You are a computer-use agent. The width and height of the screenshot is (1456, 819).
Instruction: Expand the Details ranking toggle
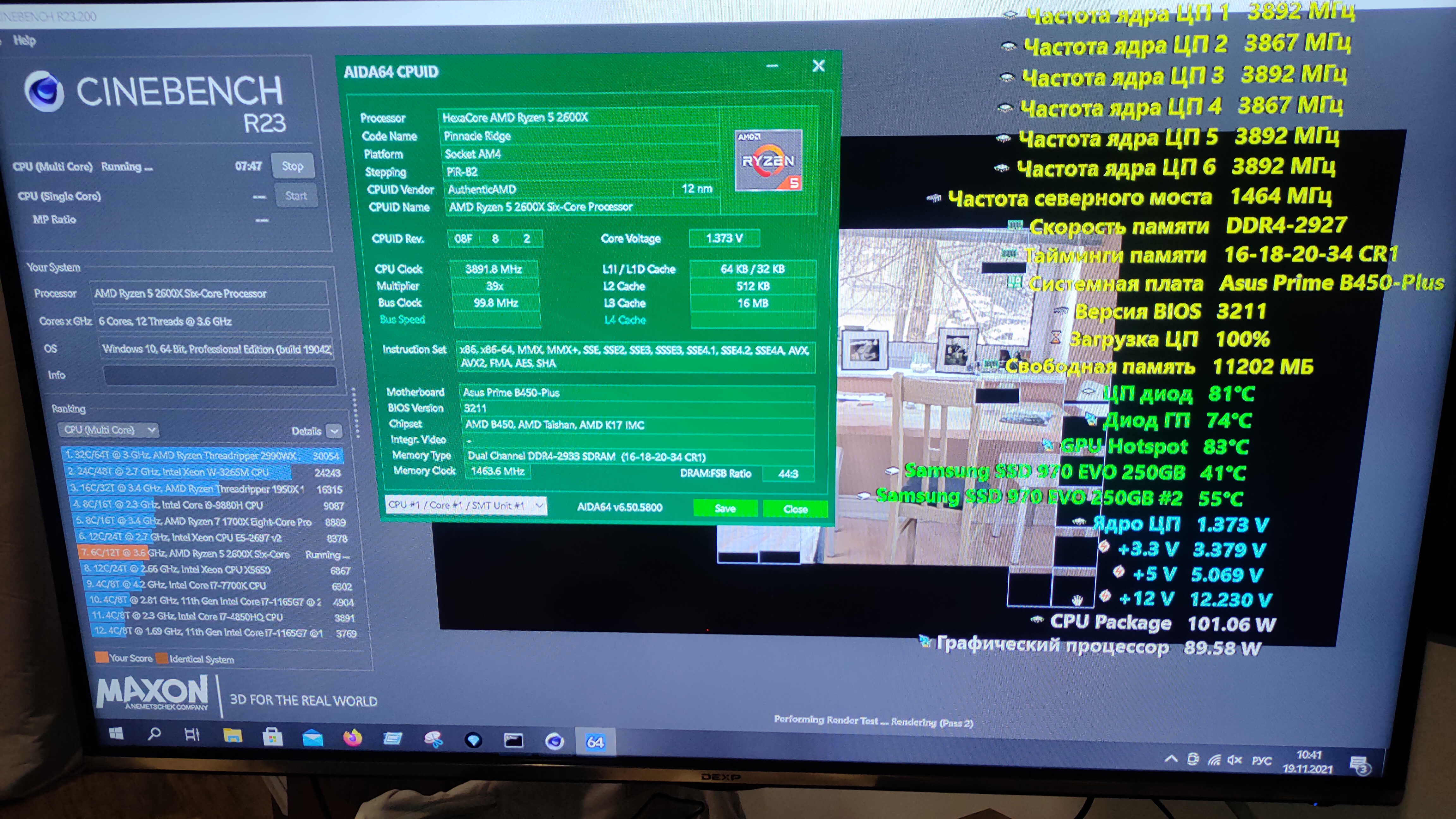pos(335,431)
